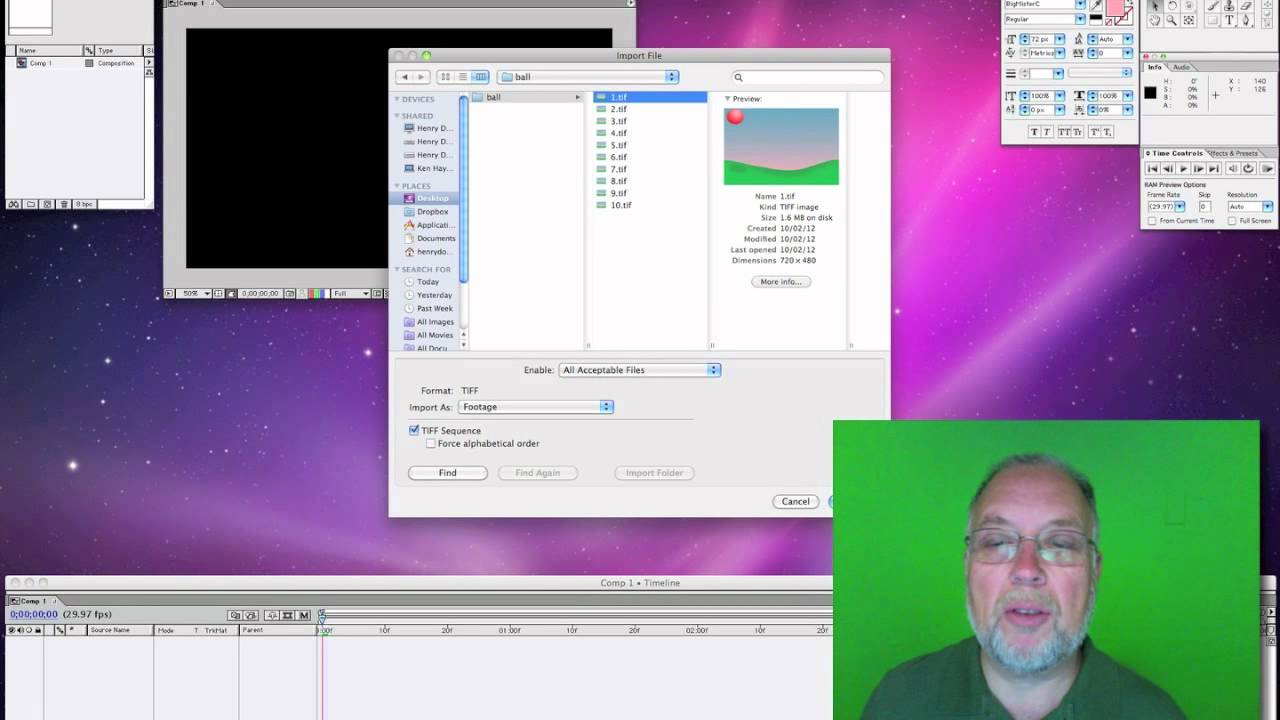1280x720 pixels.
Task: Select the Time Controls tab
Action: (x=1177, y=153)
